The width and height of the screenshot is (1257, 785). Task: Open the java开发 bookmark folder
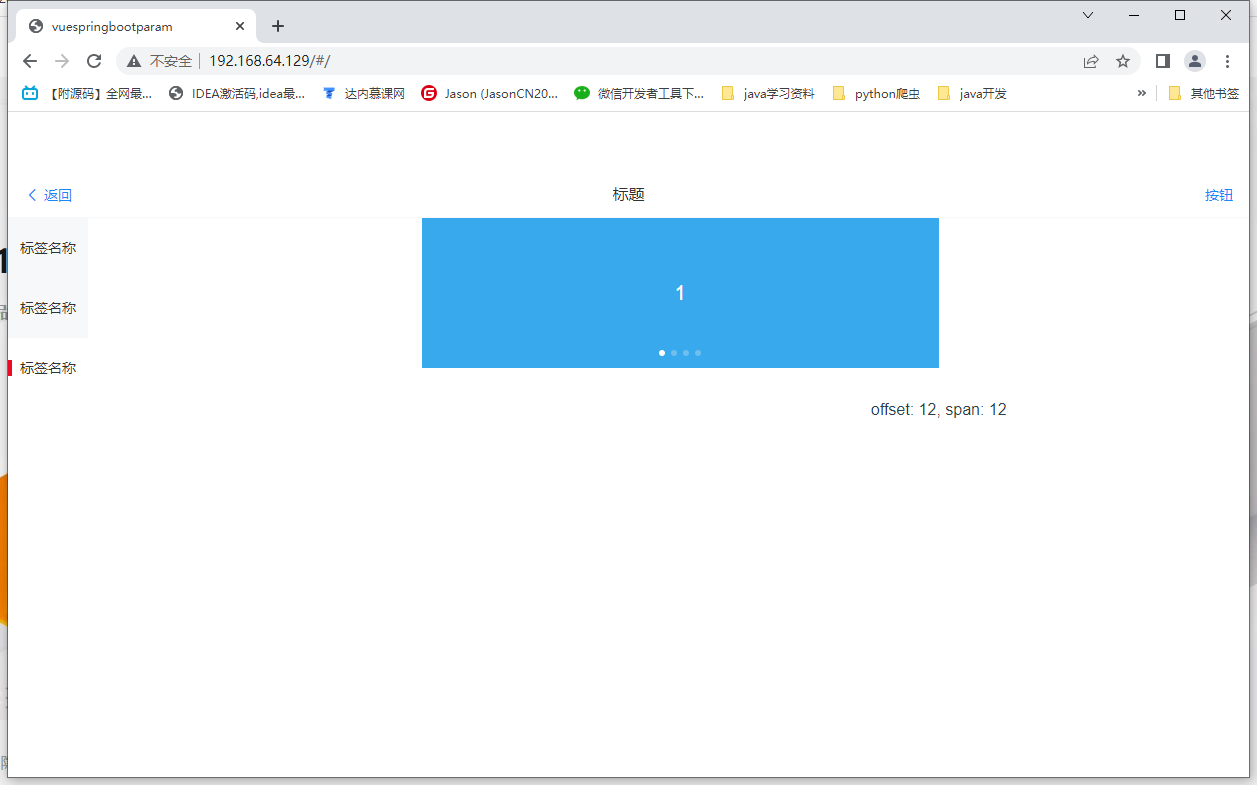pyautogui.click(x=972, y=93)
